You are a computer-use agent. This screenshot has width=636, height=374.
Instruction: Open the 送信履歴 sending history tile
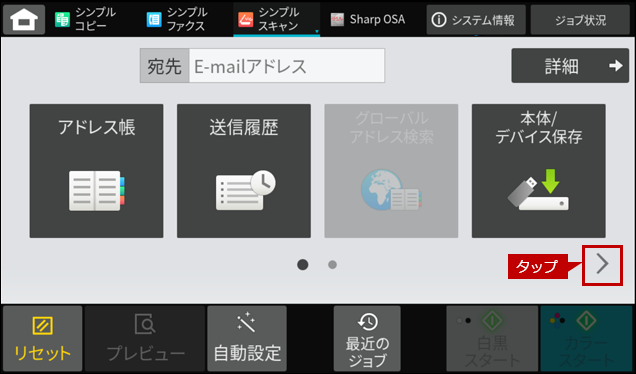[x=244, y=171]
